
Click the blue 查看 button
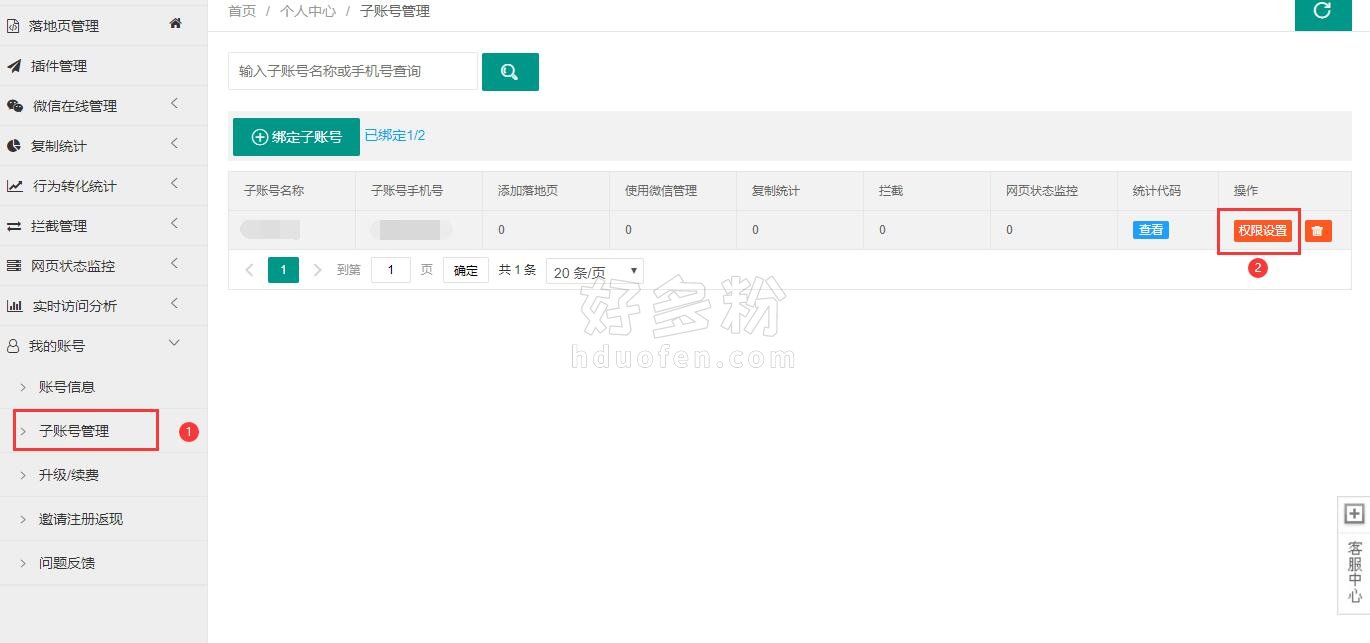pos(1150,230)
